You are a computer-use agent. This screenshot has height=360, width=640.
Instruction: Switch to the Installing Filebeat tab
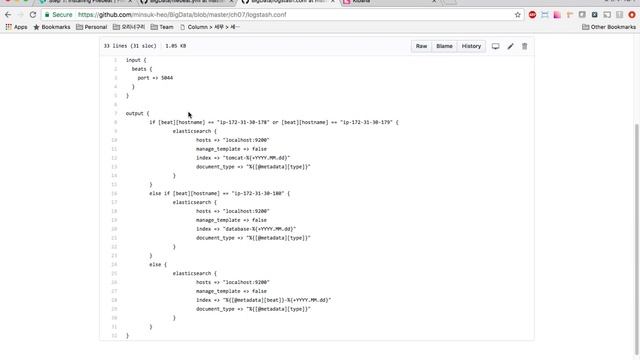click(x=86, y=2)
